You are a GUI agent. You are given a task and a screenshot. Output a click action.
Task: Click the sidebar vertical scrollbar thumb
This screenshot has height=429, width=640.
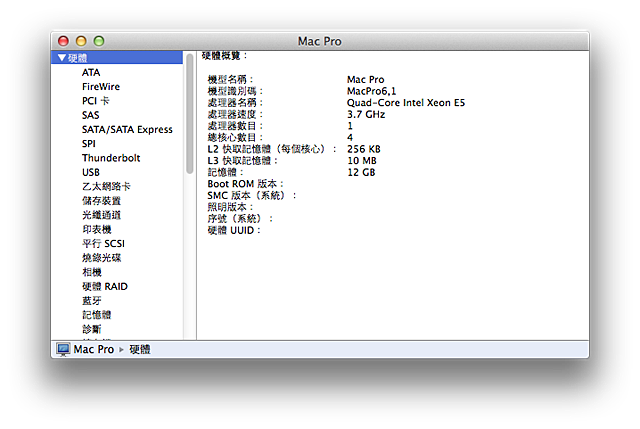189,114
